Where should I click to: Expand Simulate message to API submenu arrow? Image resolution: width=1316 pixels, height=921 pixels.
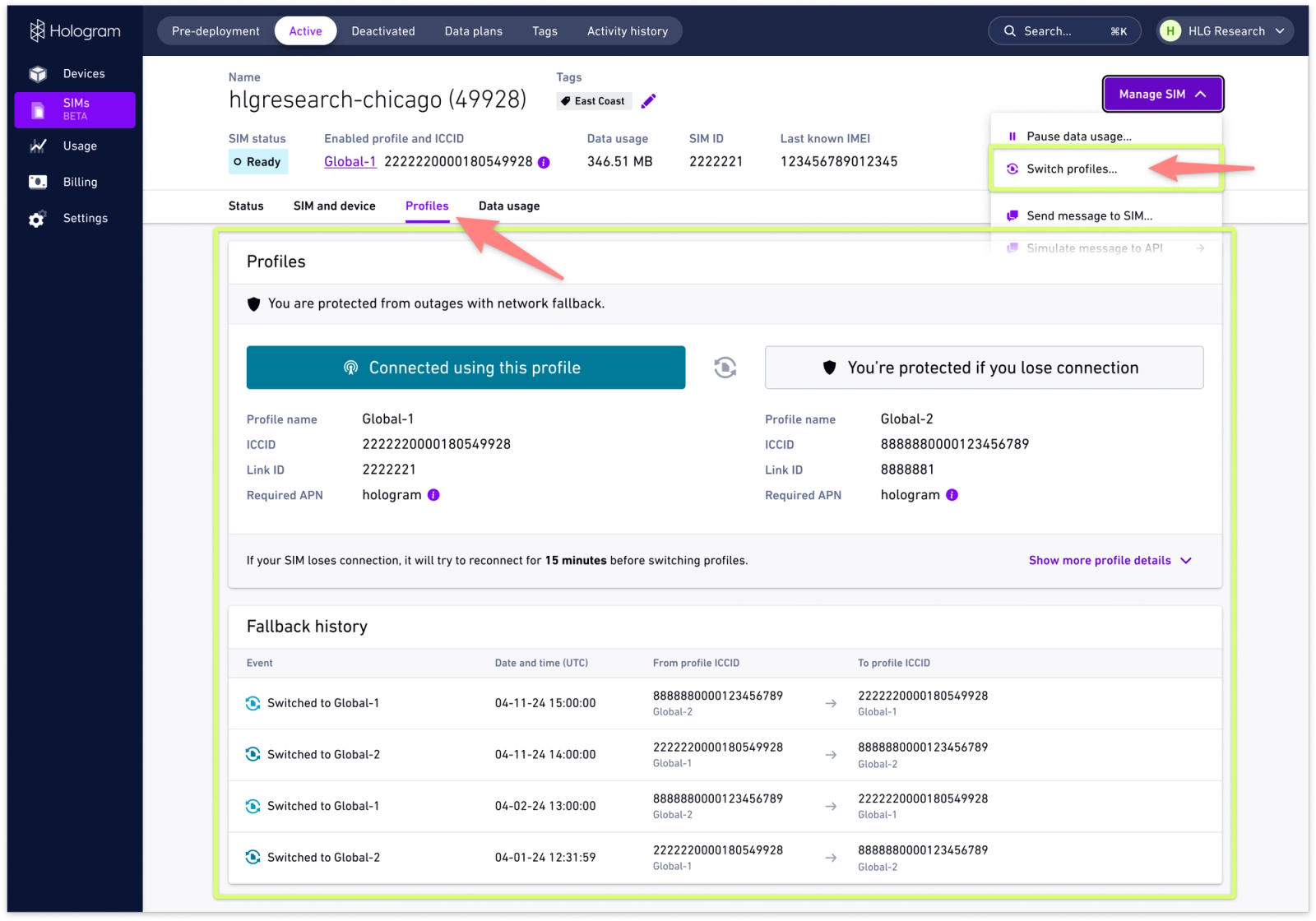pyautogui.click(x=1200, y=248)
